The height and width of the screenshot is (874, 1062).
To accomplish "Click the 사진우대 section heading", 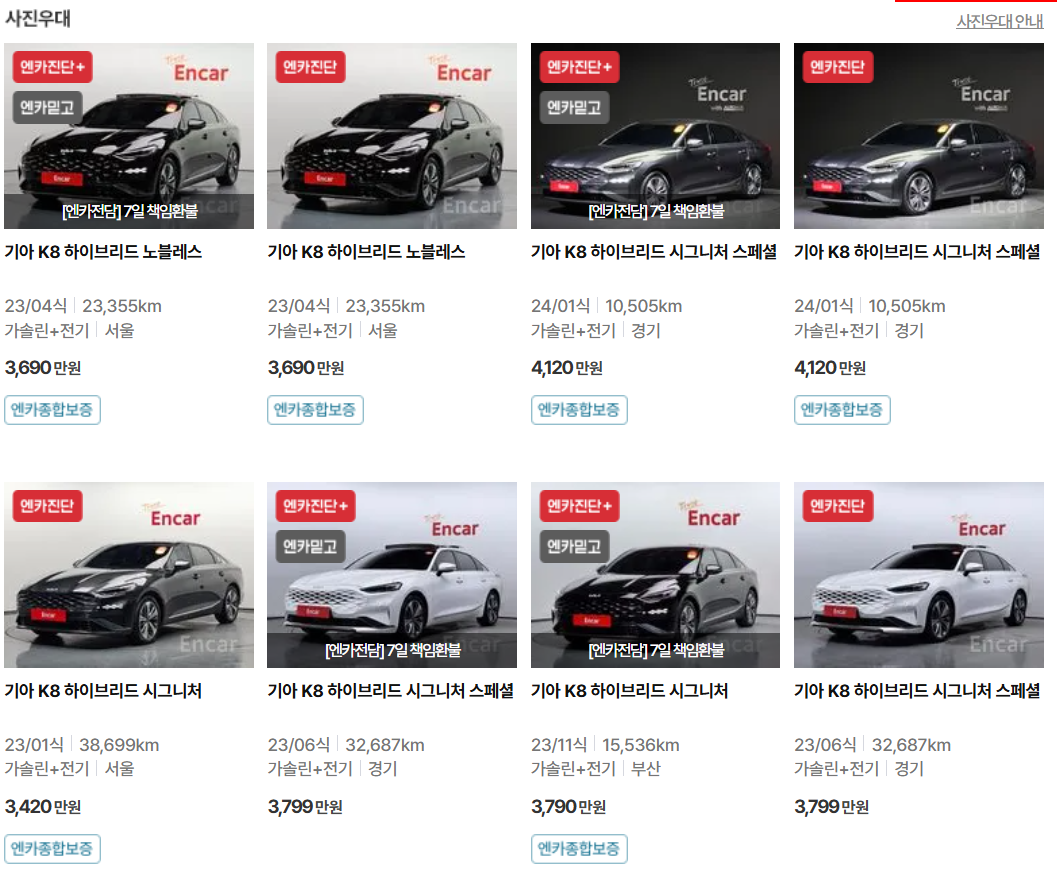I will tap(38, 18).
